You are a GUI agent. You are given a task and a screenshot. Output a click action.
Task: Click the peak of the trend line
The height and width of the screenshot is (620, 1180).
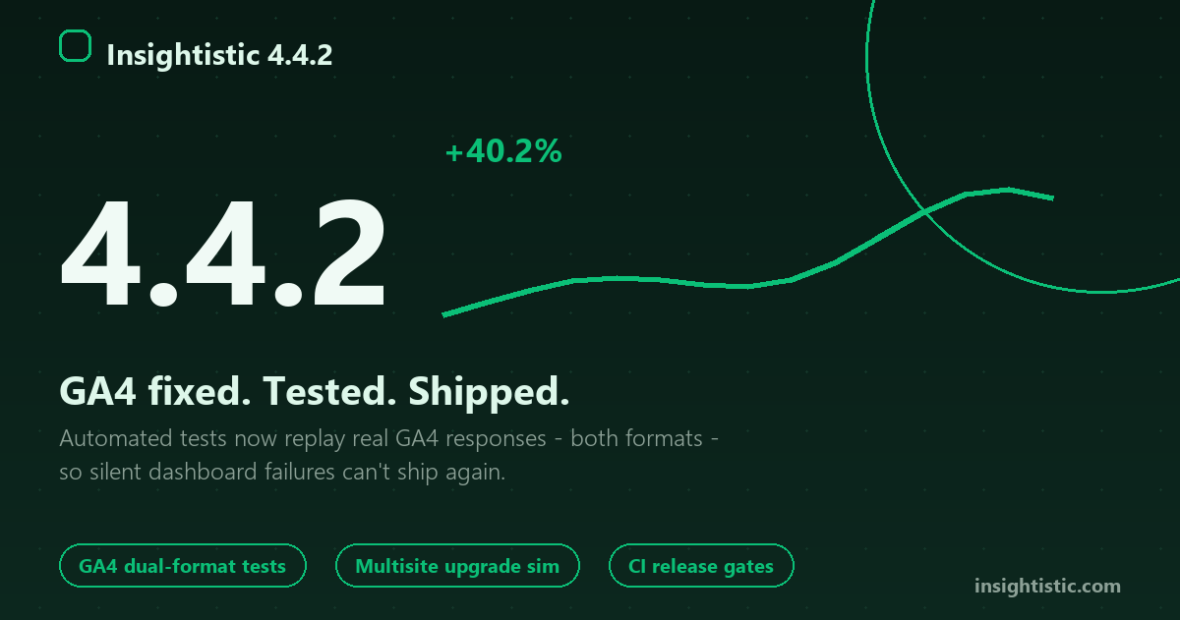click(x=1008, y=190)
